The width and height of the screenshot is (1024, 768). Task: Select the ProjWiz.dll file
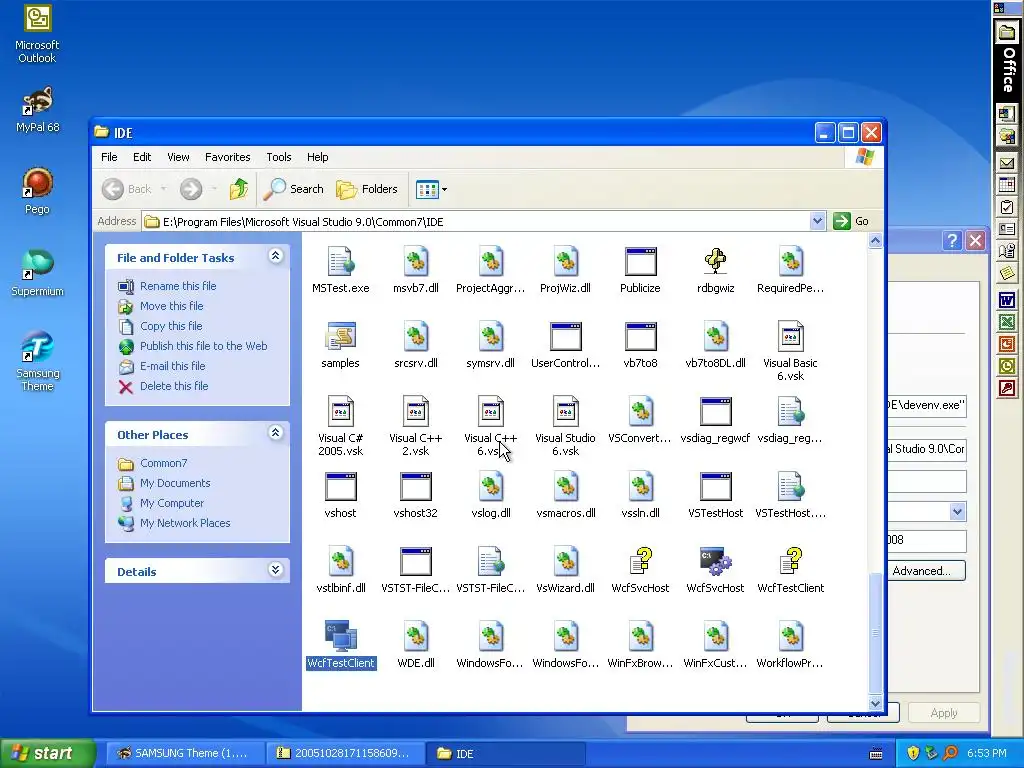(x=566, y=262)
